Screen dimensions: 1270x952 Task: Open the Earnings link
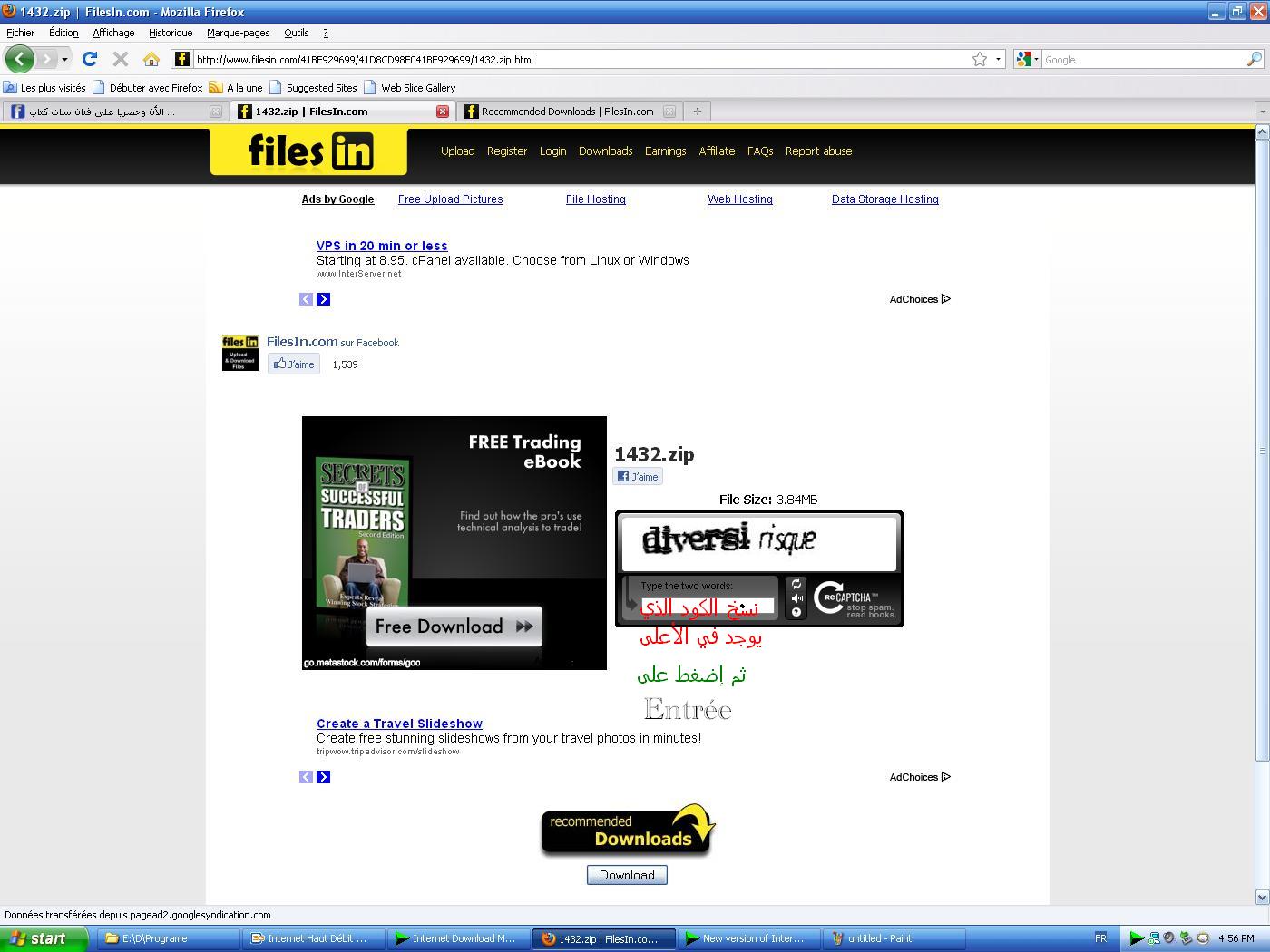coord(665,151)
